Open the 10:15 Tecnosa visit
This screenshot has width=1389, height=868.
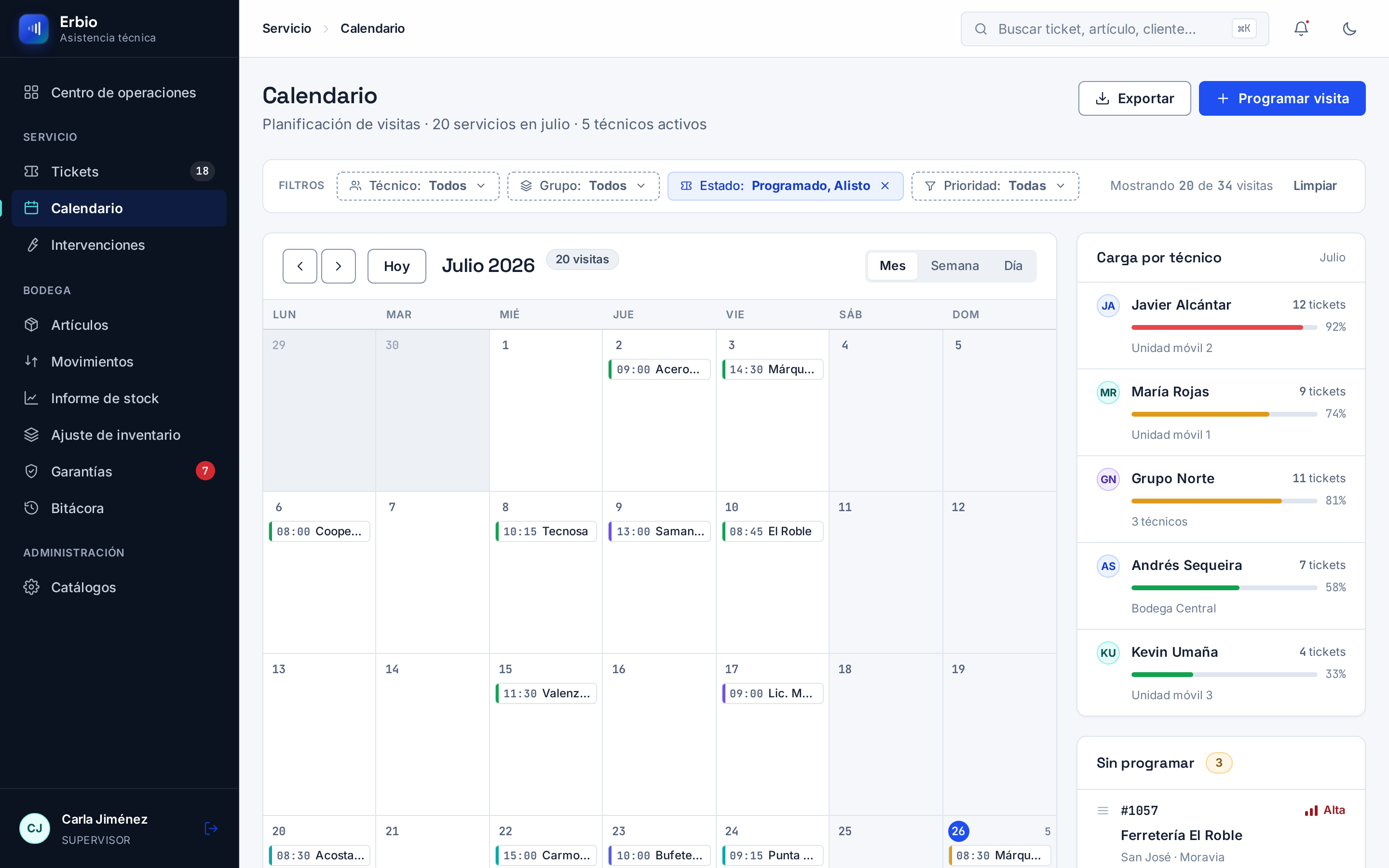coord(546,531)
